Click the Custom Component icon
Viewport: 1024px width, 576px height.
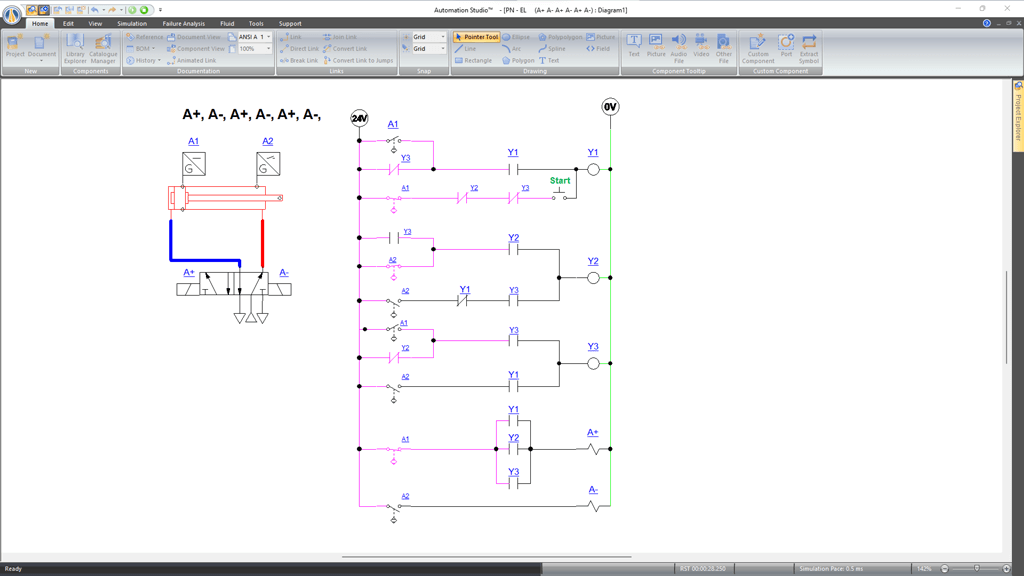point(758,47)
